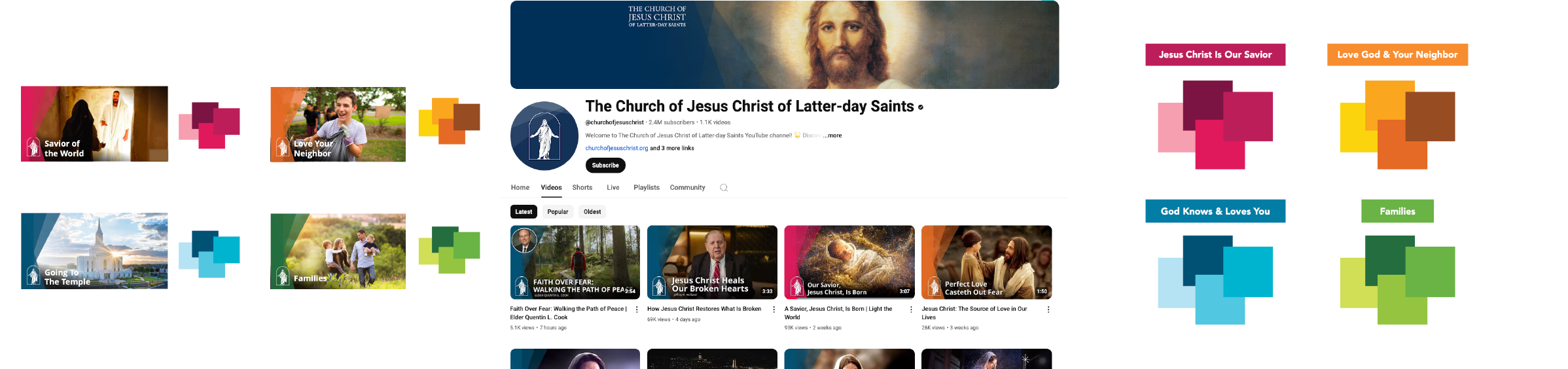Click the pink squares icon beside Savior thumbnail
Screen dimensions: 1568x369
209,125
